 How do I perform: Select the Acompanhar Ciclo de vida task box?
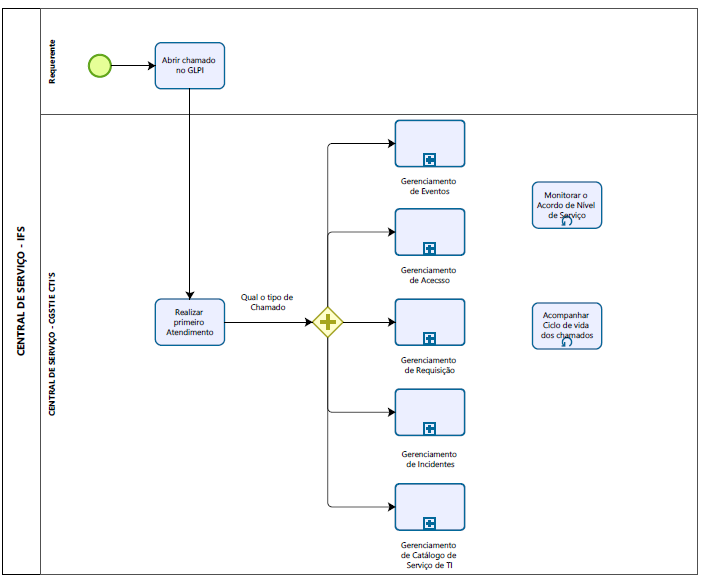567,323
